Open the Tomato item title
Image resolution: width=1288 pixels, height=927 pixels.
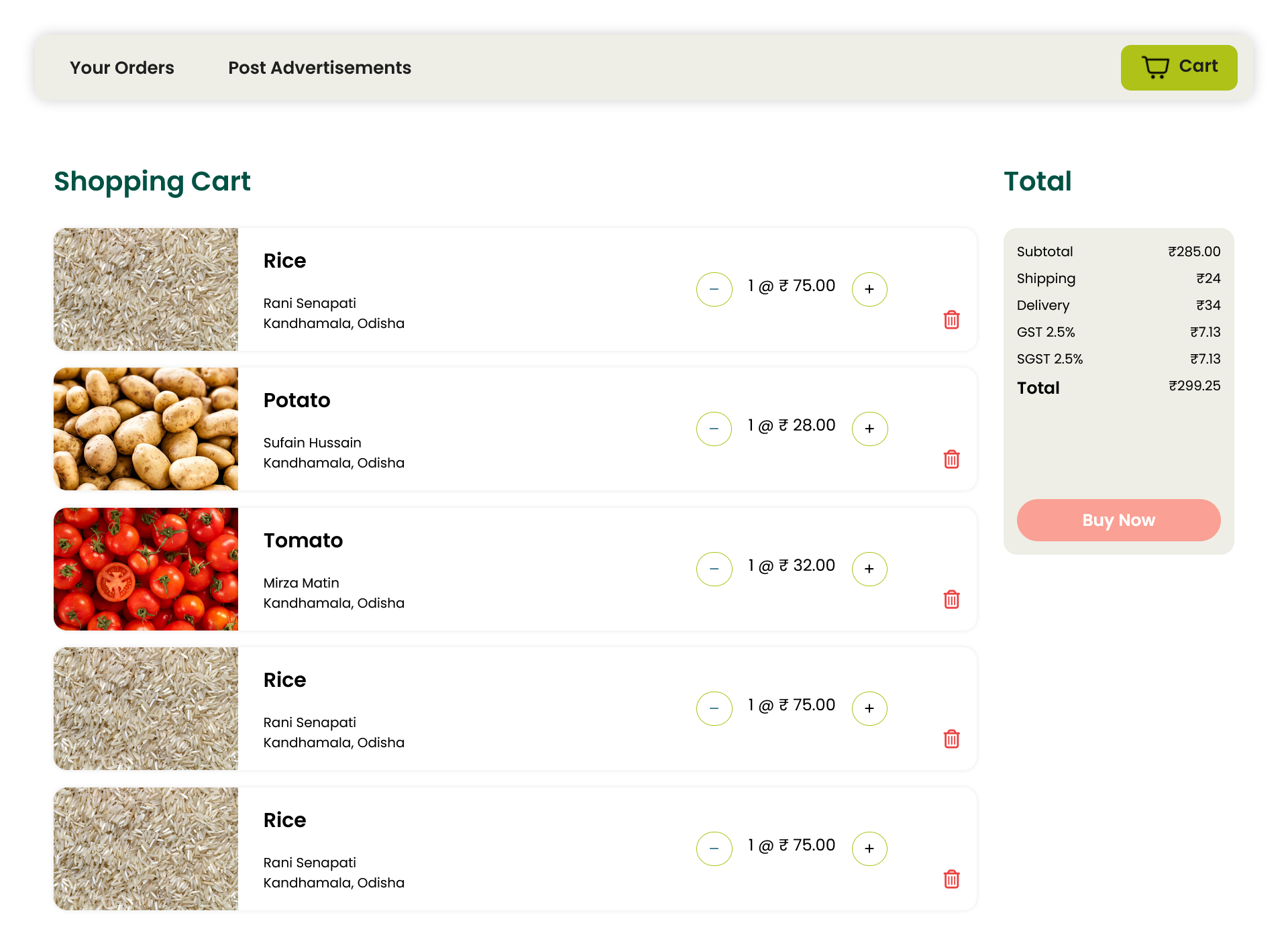pyautogui.click(x=303, y=541)
